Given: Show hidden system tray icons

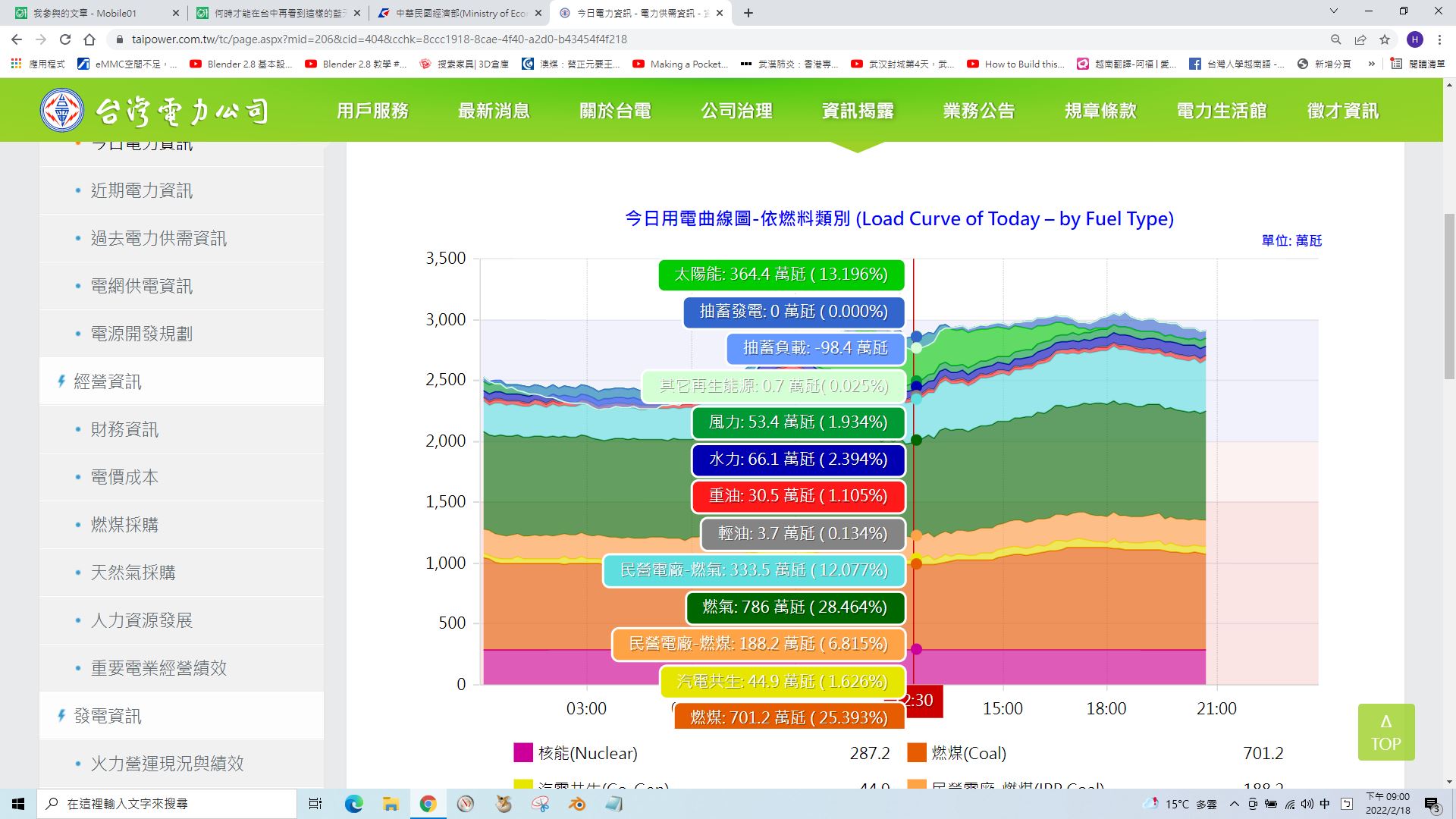Looking at the screenshot, I should (1234, 804).
